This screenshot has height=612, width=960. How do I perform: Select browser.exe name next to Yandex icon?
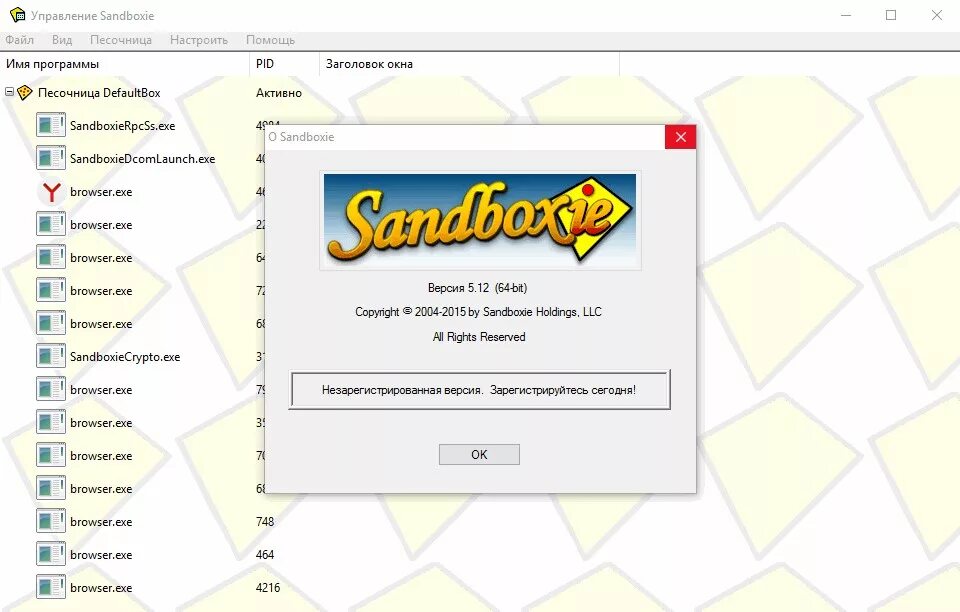tap(101, 192)
